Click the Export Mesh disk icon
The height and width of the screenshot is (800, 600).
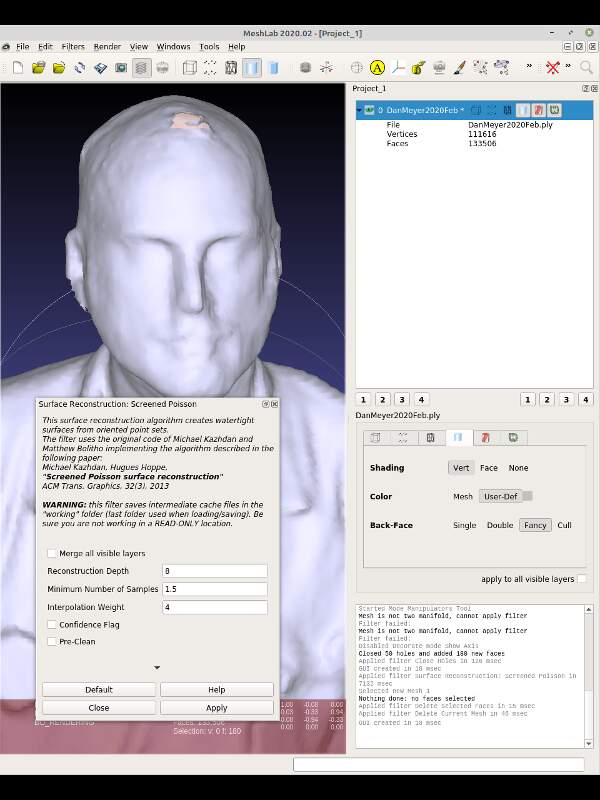[101, 68]
